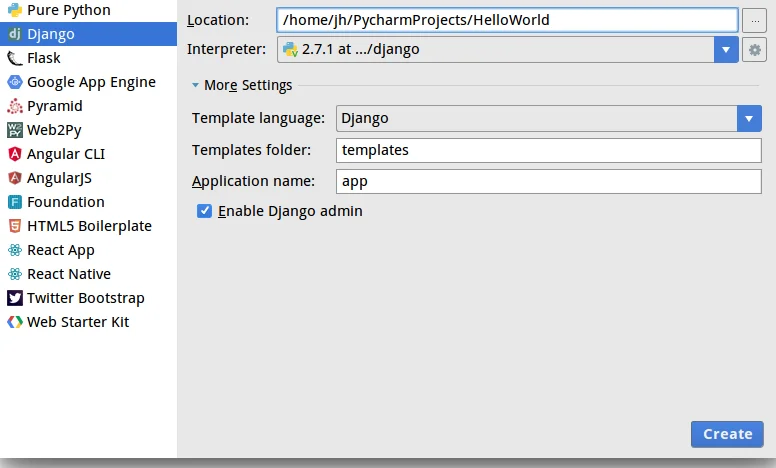The image size is (776, 468).
Task: Choose HTML5 Boilerplate project type
Action: pos(89,226)
